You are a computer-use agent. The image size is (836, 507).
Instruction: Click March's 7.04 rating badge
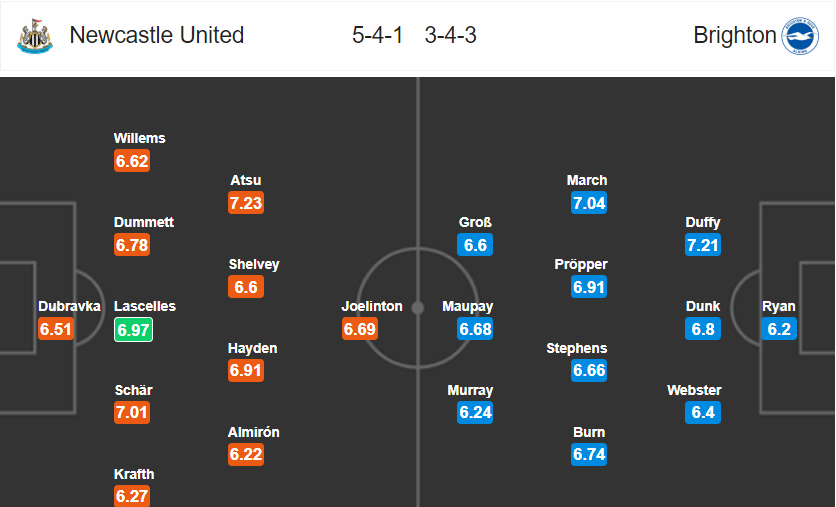pyautogui.click(x=589, y=202)
